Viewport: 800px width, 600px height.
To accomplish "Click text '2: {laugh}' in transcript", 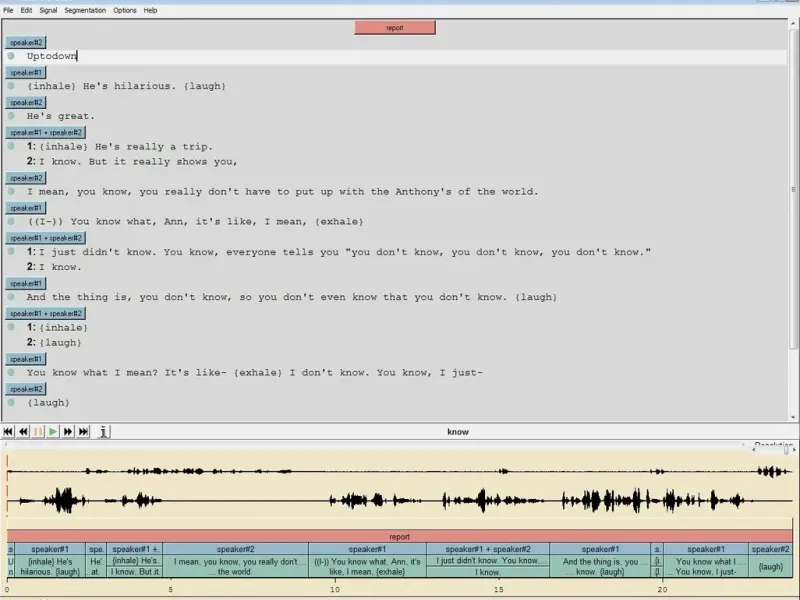I will (x=54, y=342).
